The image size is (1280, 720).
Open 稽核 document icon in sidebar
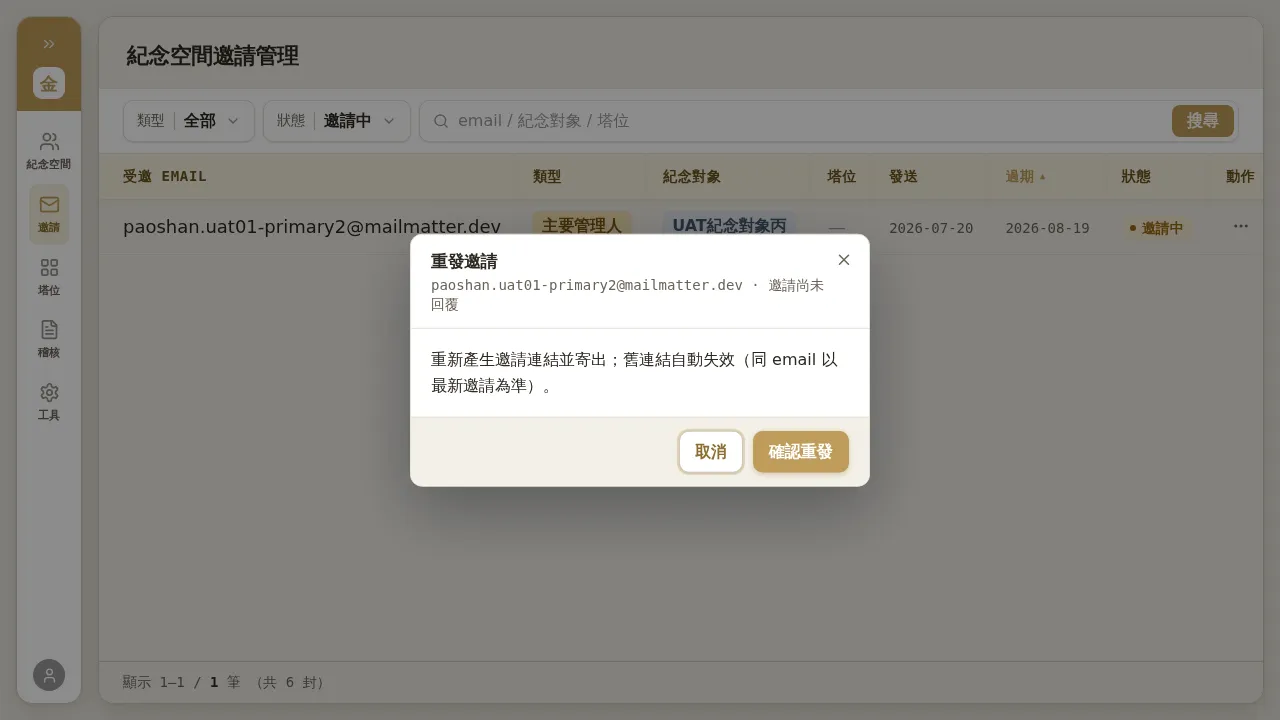tap(49, 339)
